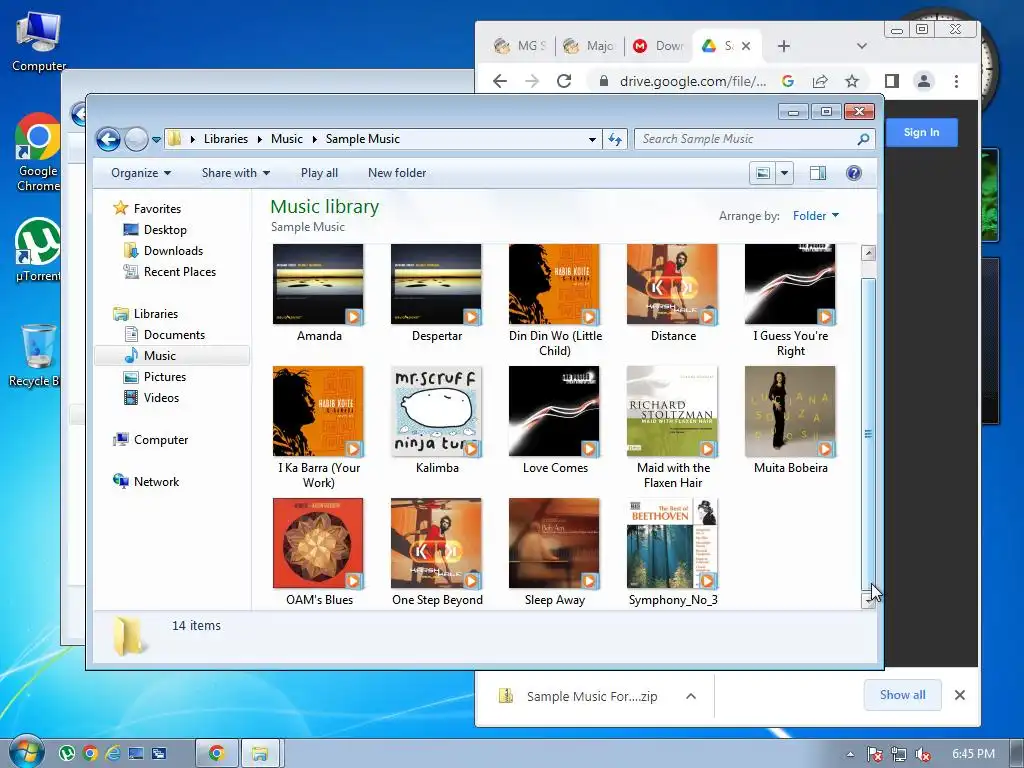1024x768 pixels.
Task: Expand the address bar history dropdown
Action: click(592, 140)
